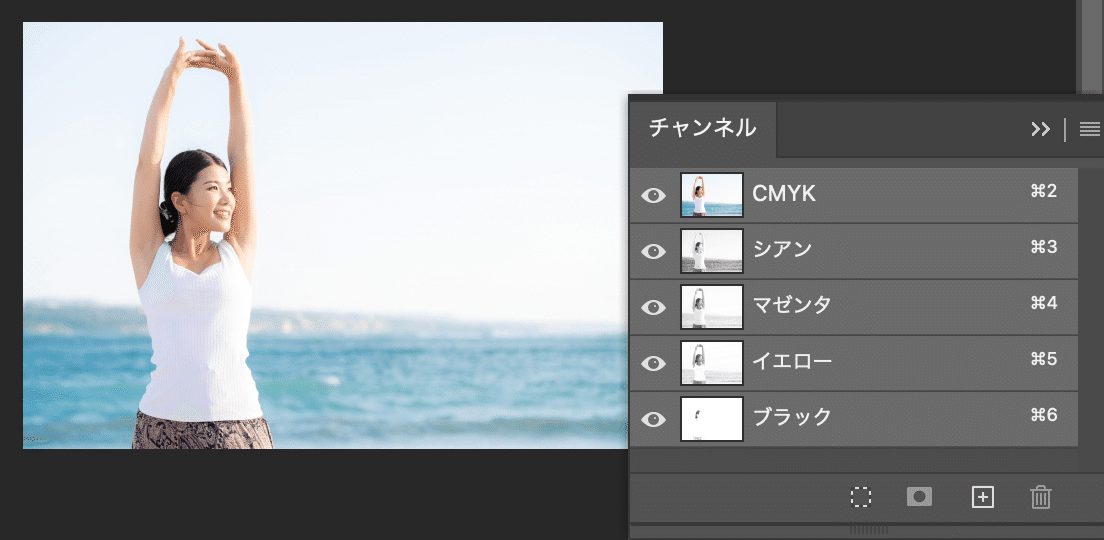Select the CMYK channel name
The height and width of the screenshot is (540, 1104).
pyautogui.click(x=784, y=194)
